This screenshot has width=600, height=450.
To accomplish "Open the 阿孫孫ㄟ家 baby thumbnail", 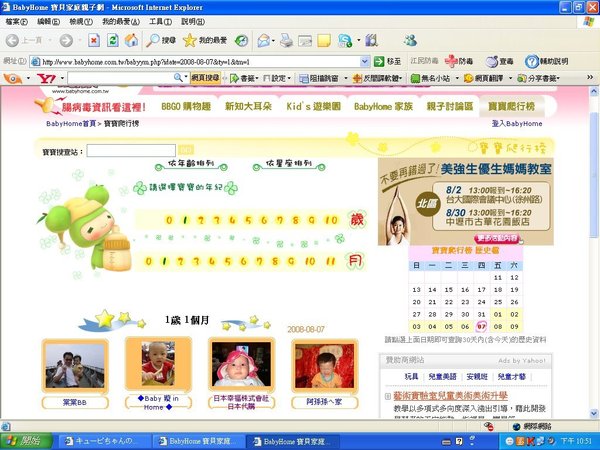I will (324, 366).
